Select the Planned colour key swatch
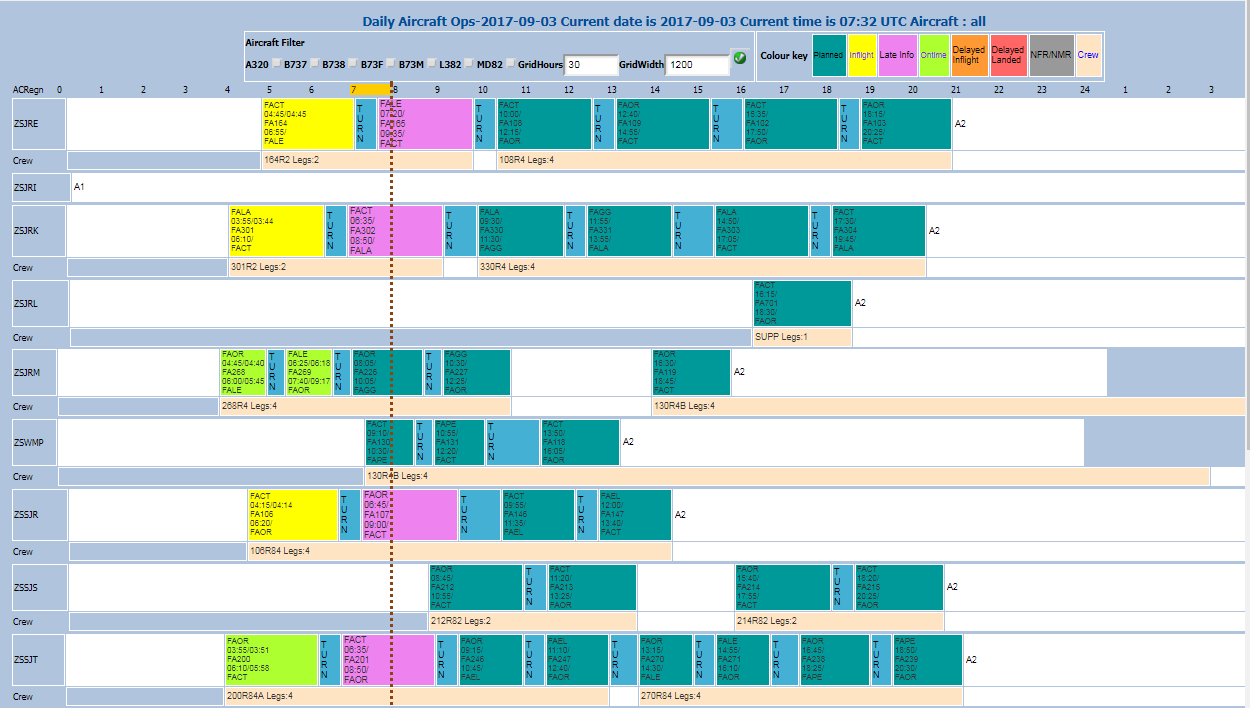Viewport: 1250px width, 708px height. tap(828, 55)
